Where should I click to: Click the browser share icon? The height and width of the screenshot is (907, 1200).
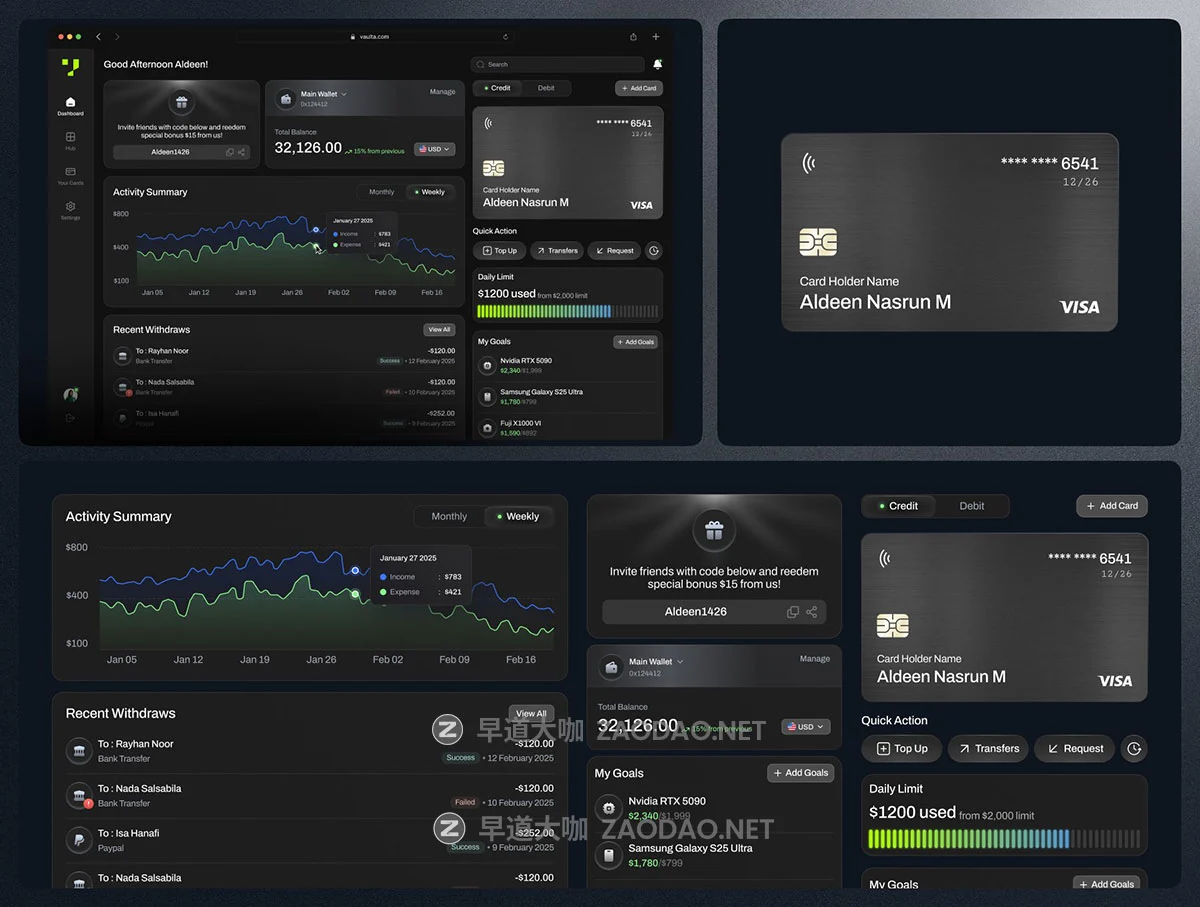[x=633, y=37]
